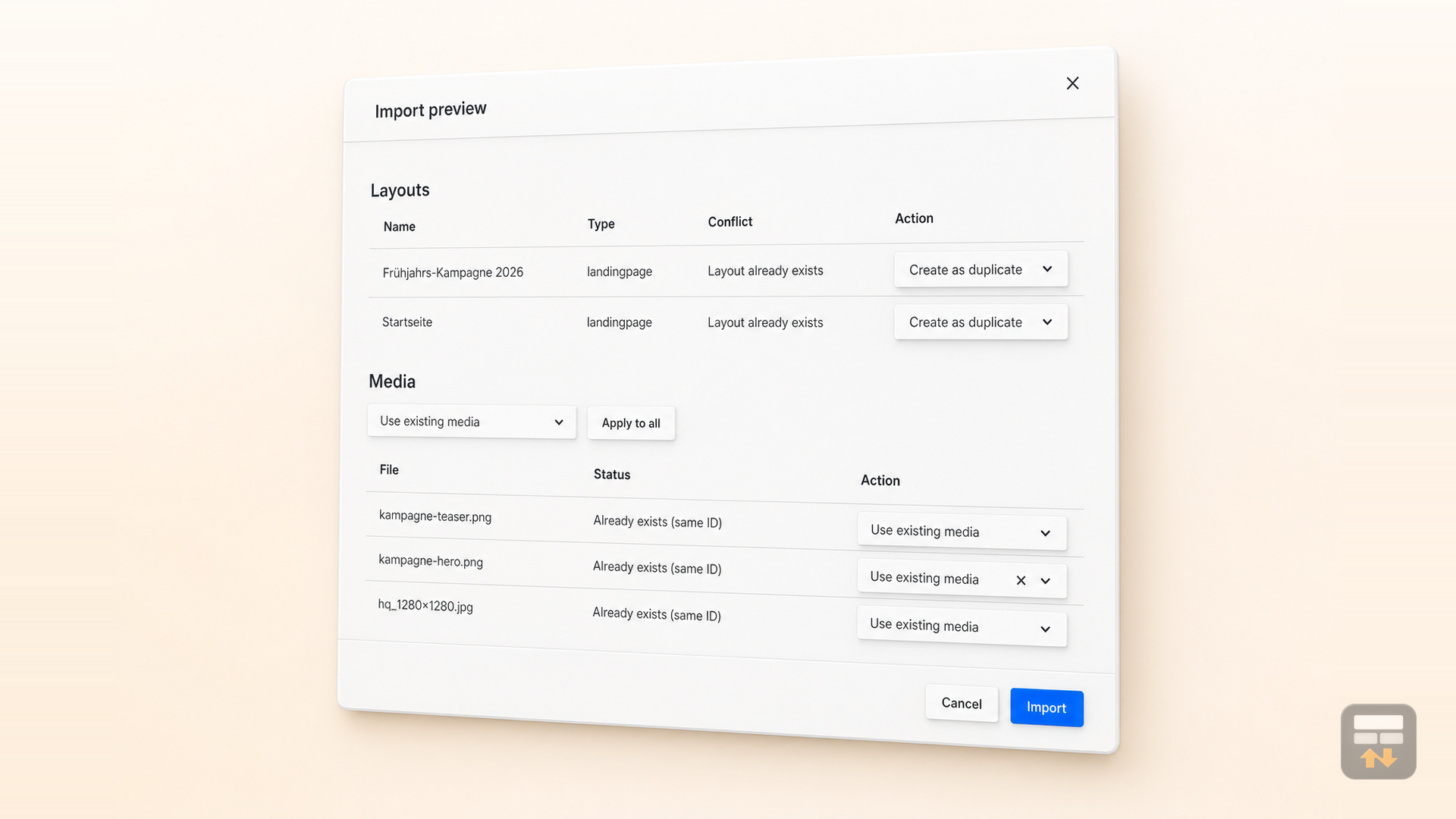Click the Apply to all button

coord(631,423)
